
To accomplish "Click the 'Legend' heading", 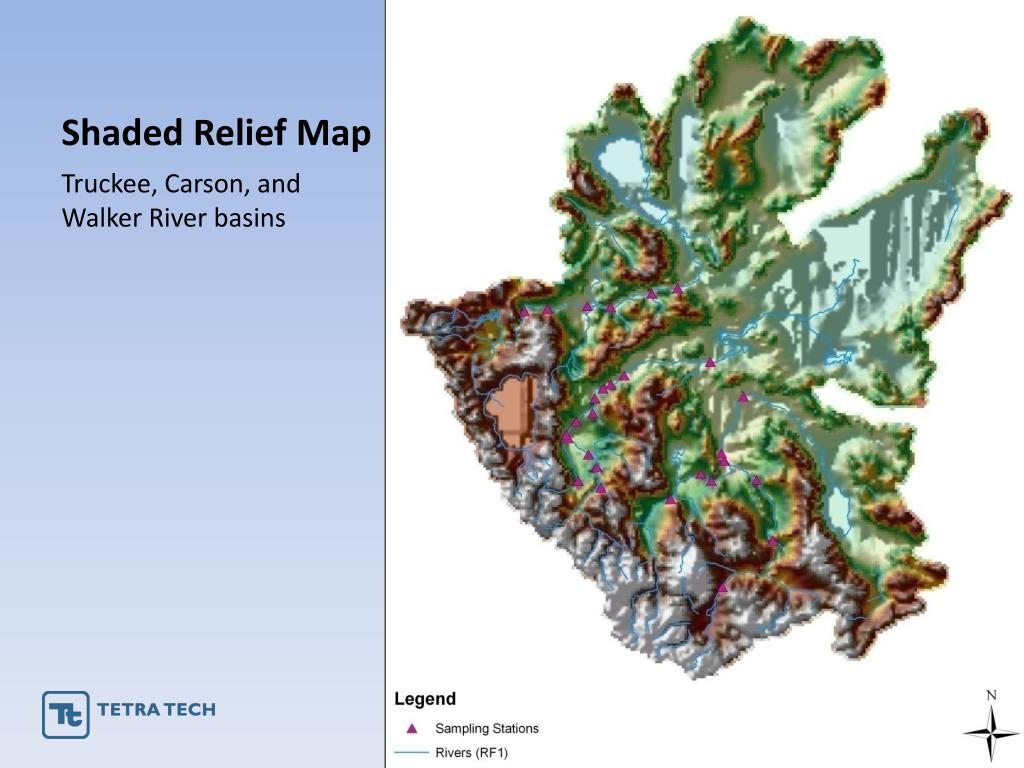I will (x=425, y=699).
